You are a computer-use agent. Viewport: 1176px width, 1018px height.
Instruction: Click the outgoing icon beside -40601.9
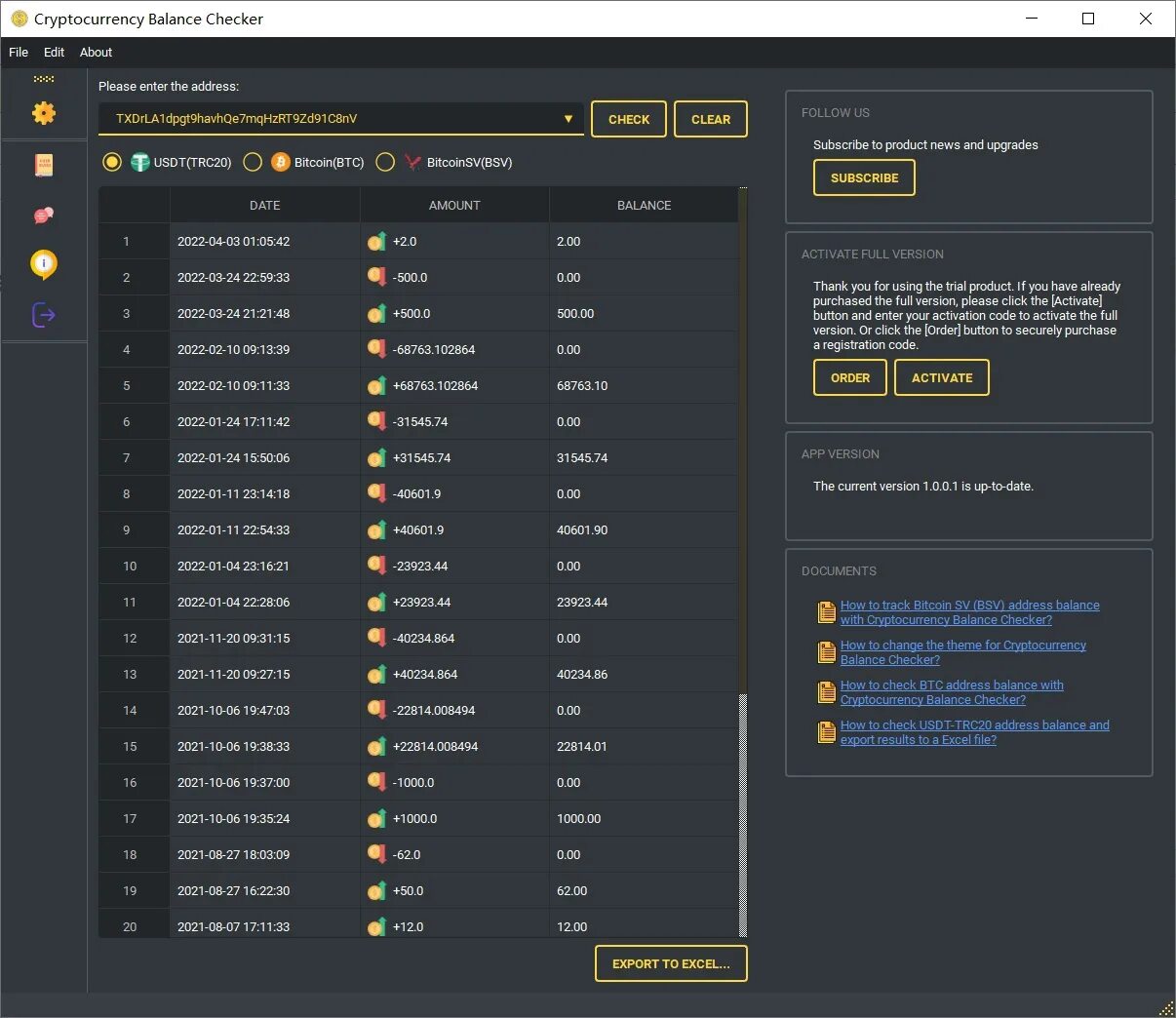click(376, 493)
